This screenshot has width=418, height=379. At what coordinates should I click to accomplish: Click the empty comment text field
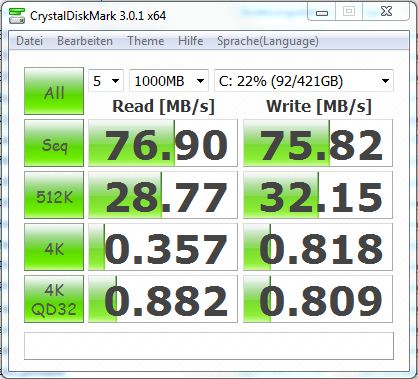tap(209, 346)
